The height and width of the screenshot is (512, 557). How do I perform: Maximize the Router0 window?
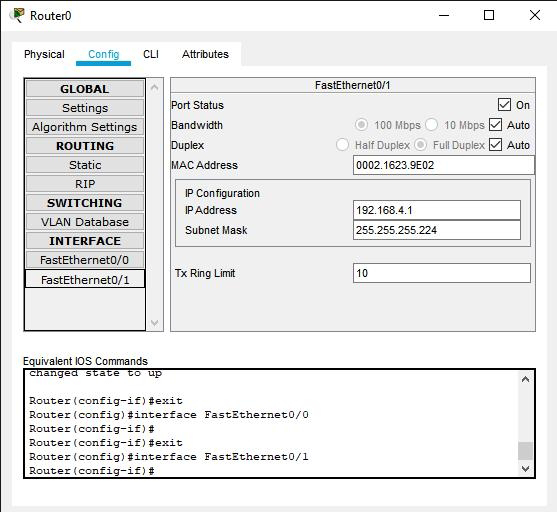coord(489,15)
